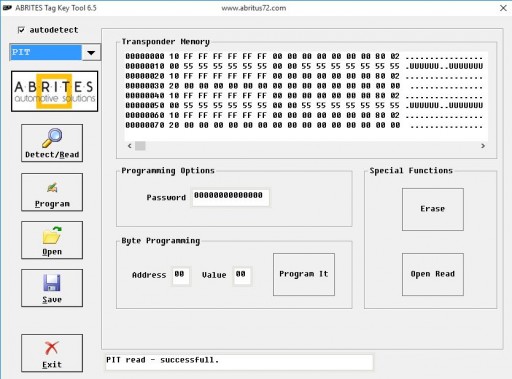Click the Open Read button
This screenshot has height=379, width=512.
click(433, 274)
